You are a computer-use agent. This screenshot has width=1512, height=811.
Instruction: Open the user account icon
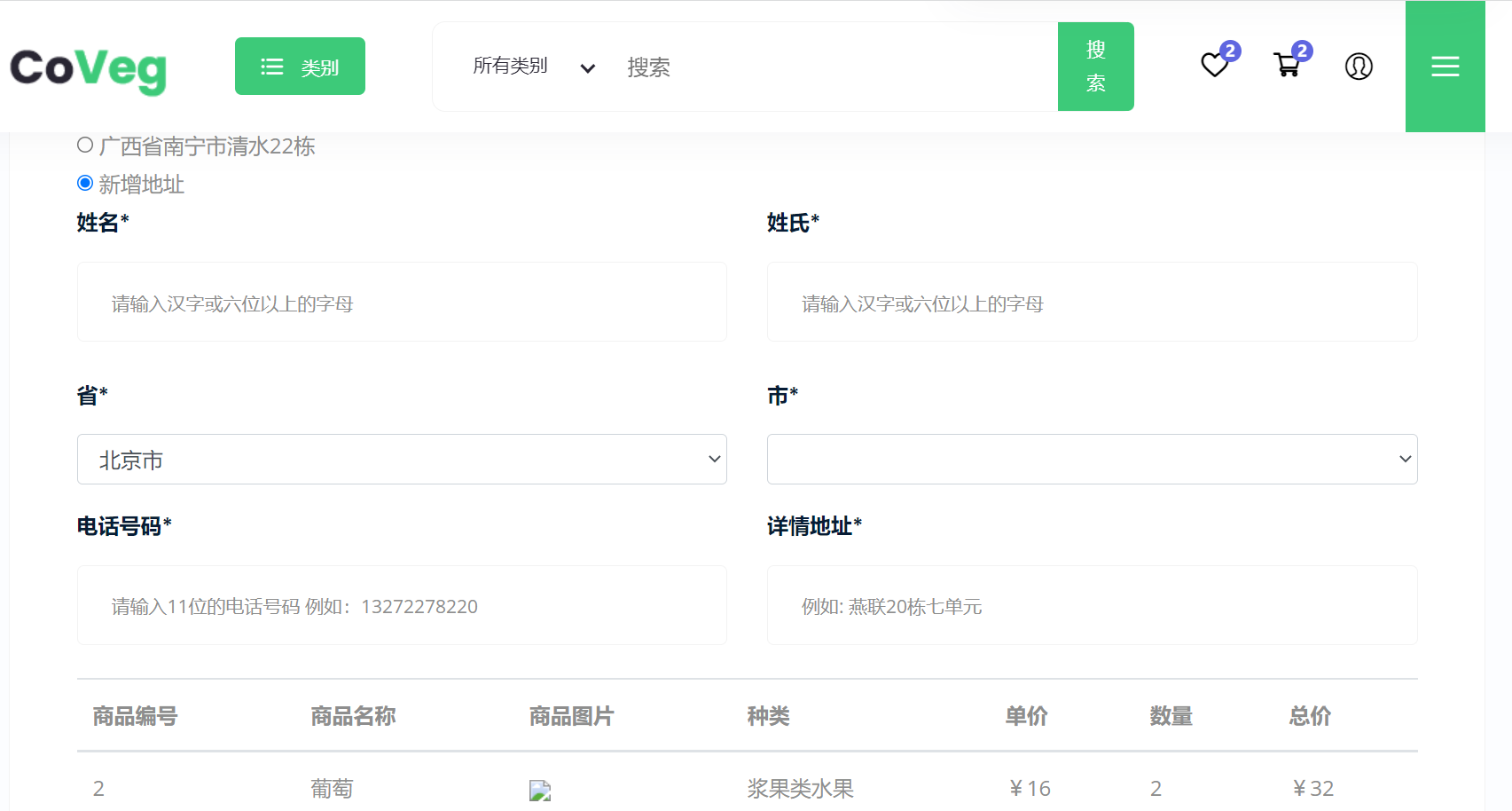(1359, 67)
